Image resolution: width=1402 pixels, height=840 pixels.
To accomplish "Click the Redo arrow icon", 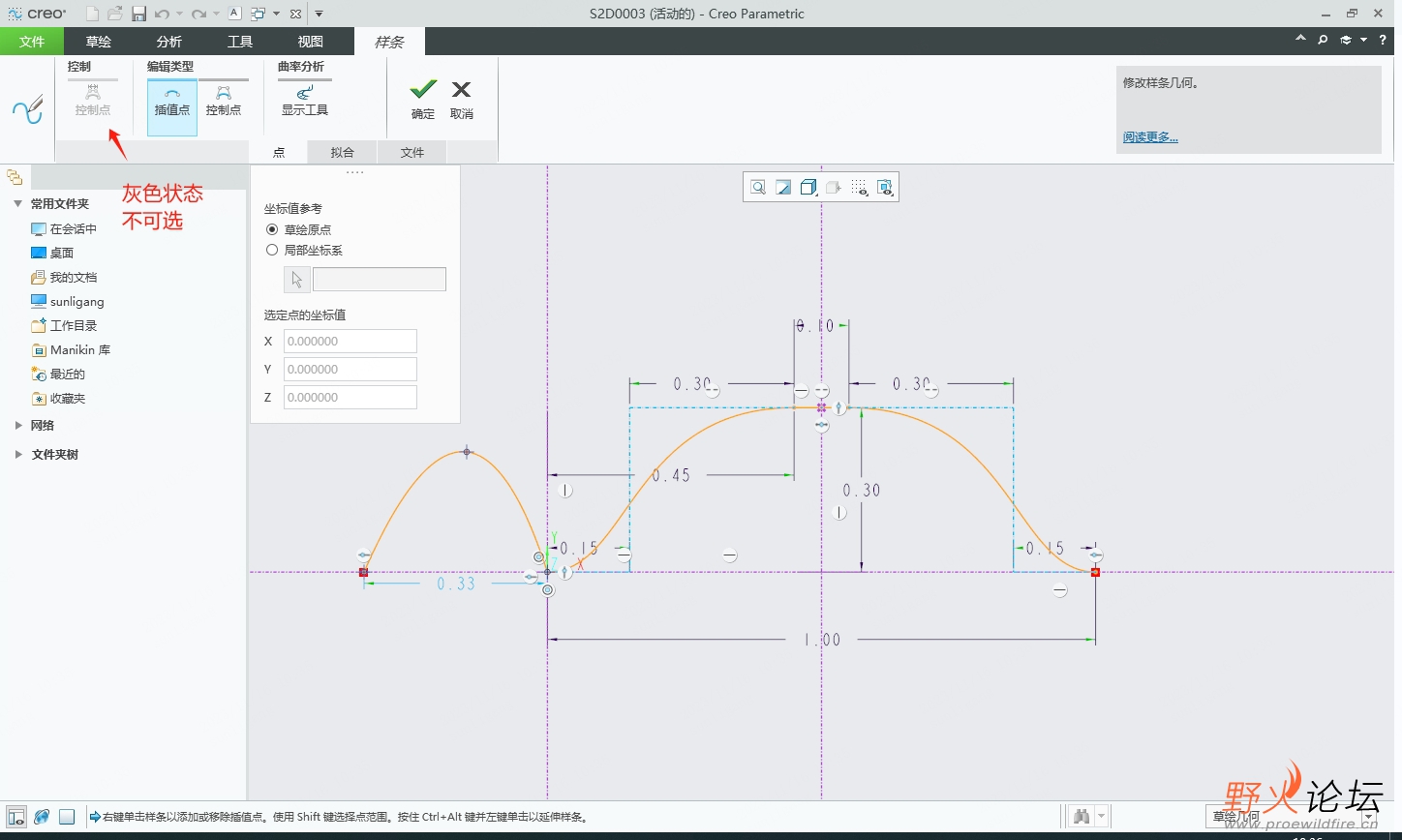I will [x=198, y=14].
